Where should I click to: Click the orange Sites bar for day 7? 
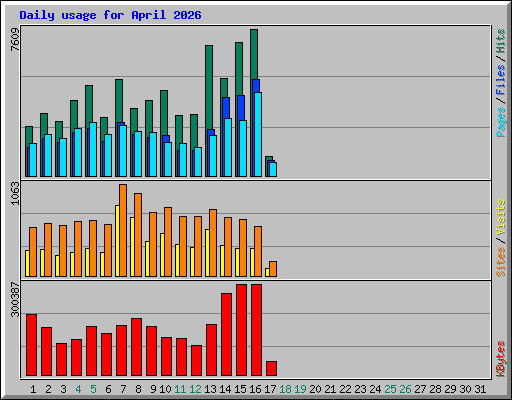pos(123,230)
